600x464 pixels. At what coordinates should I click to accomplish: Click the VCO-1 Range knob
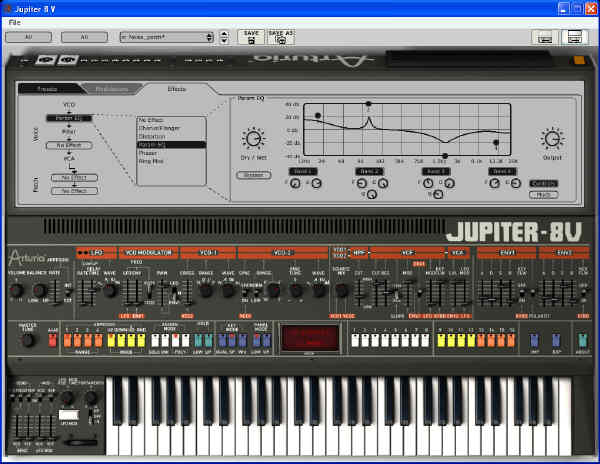pyautogui.click(x=206, y=291)
